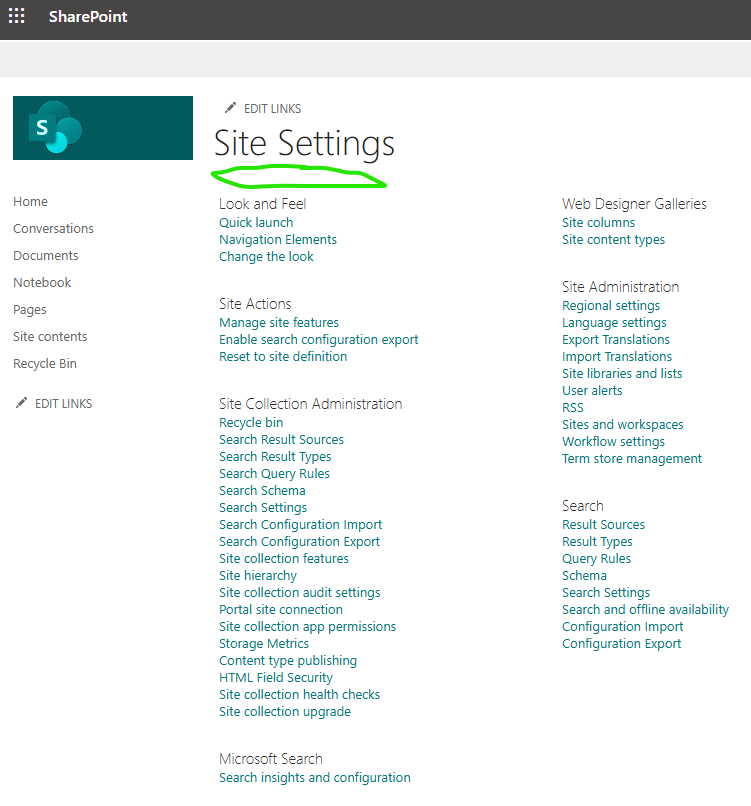Open Notebook in left navigation
751x806 pixels.
pyautogui.click(x=42, y=282)
